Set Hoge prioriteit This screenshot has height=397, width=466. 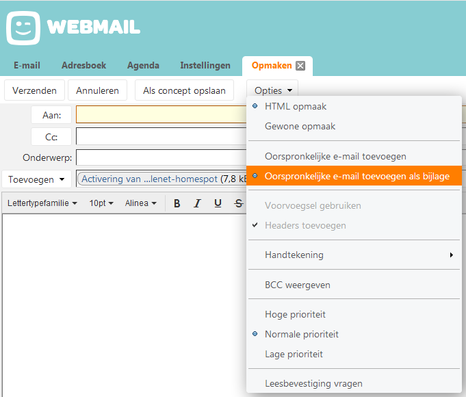click(354, 314)
